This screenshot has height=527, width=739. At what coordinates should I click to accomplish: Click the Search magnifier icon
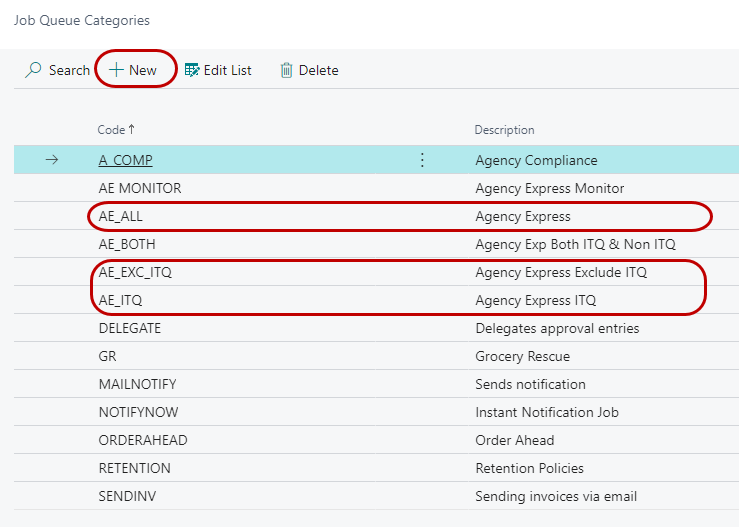pyautogui.click(x=34, y=70)
